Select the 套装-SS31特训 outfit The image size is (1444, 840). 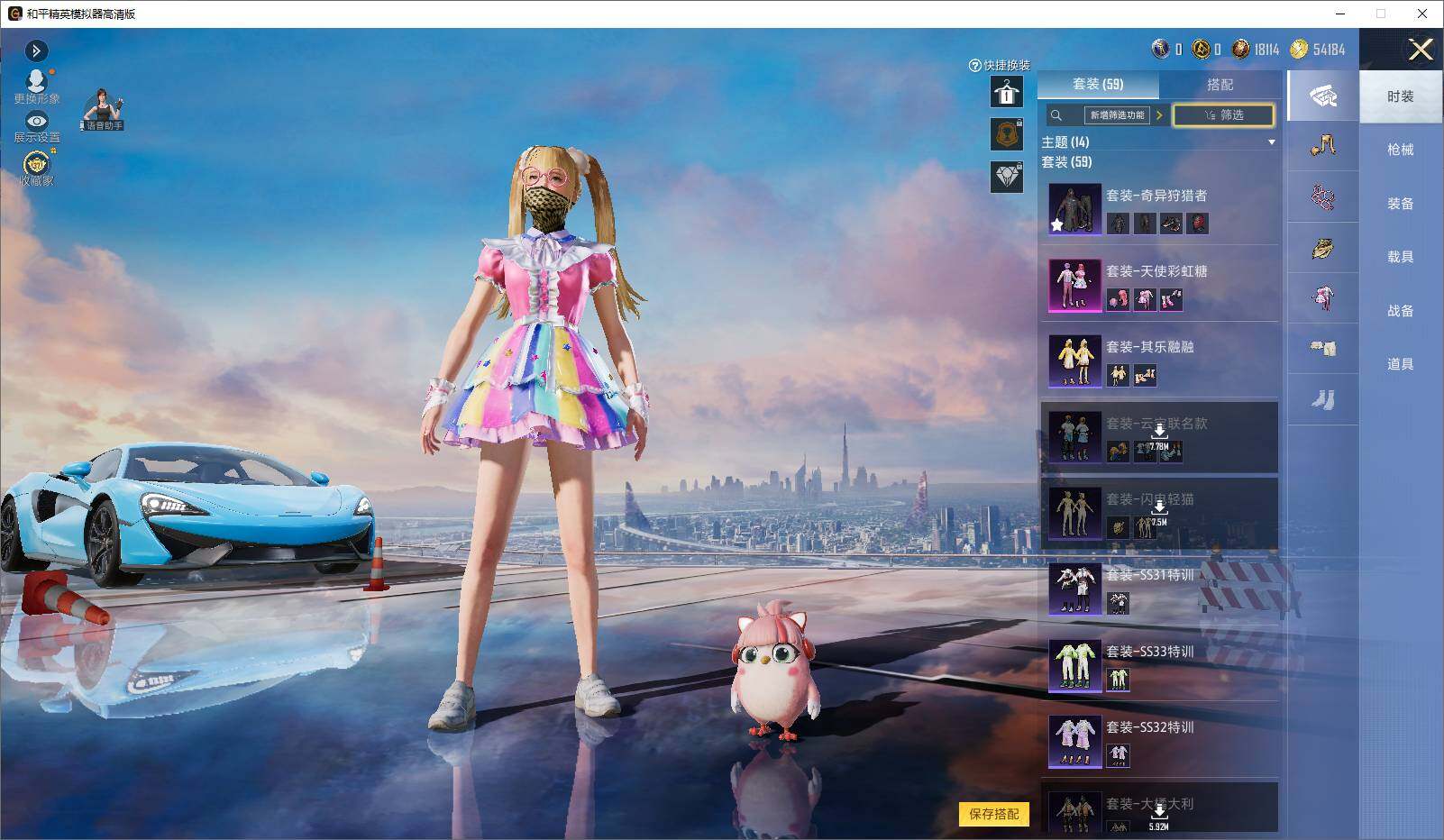coord(1159,589)
